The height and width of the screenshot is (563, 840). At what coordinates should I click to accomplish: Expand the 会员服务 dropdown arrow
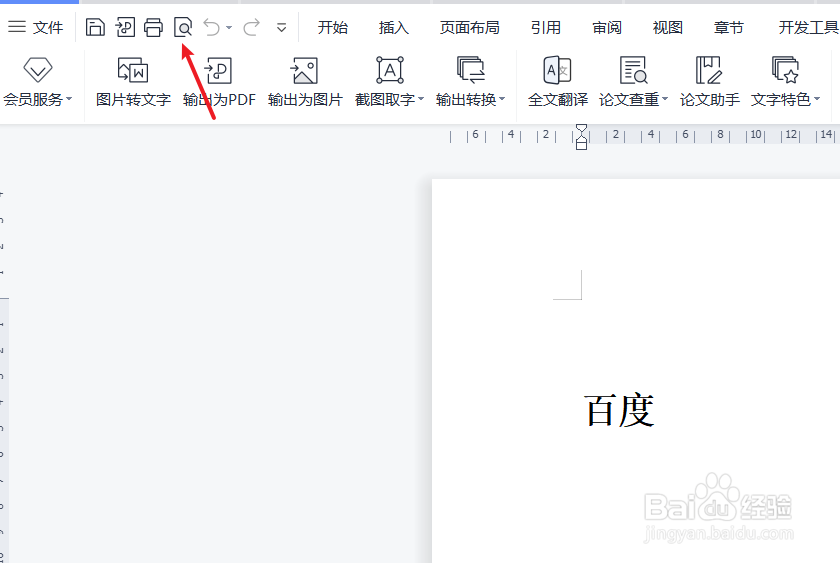(x=69, y=99)
